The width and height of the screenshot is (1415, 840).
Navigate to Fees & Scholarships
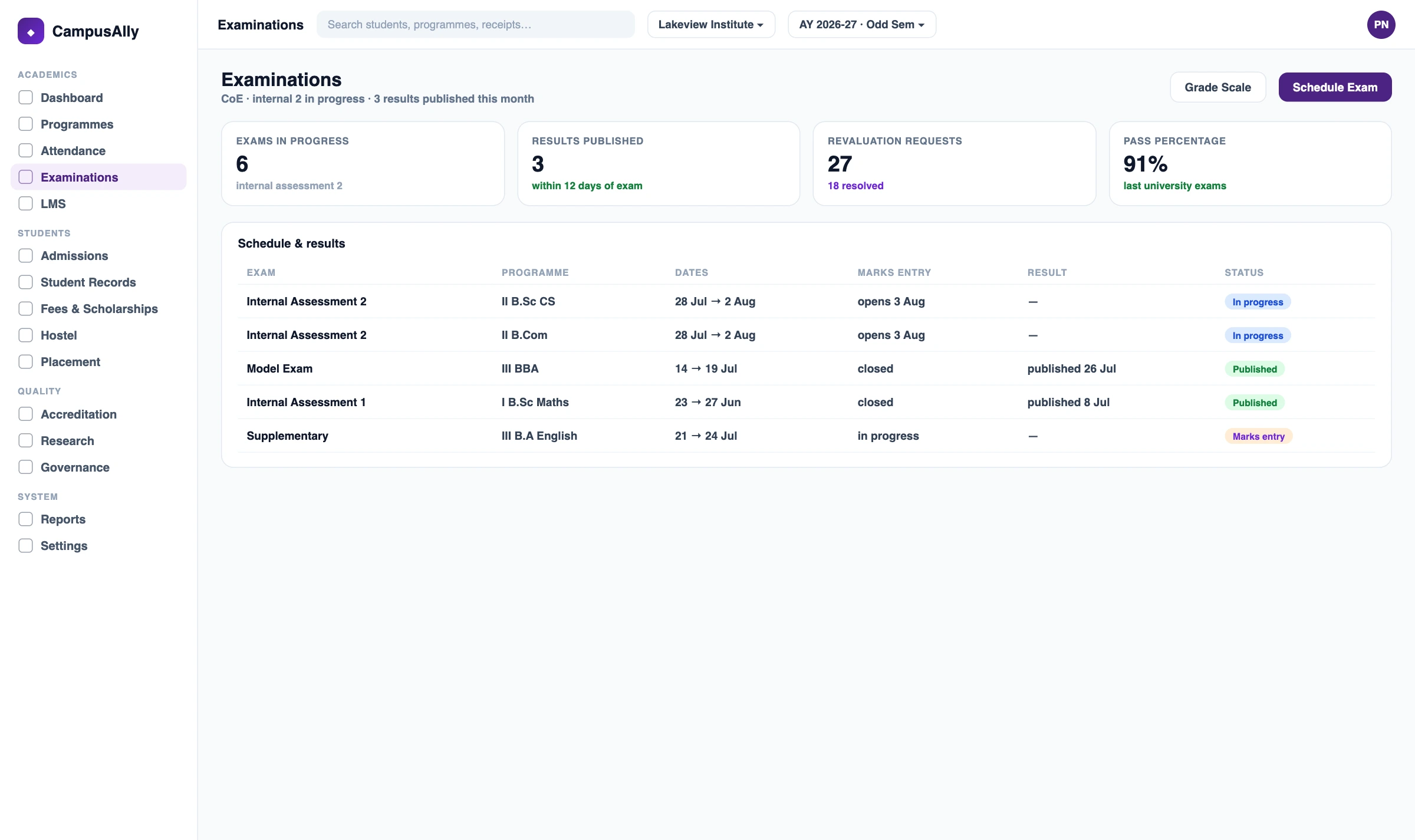(x=98, y=309)
